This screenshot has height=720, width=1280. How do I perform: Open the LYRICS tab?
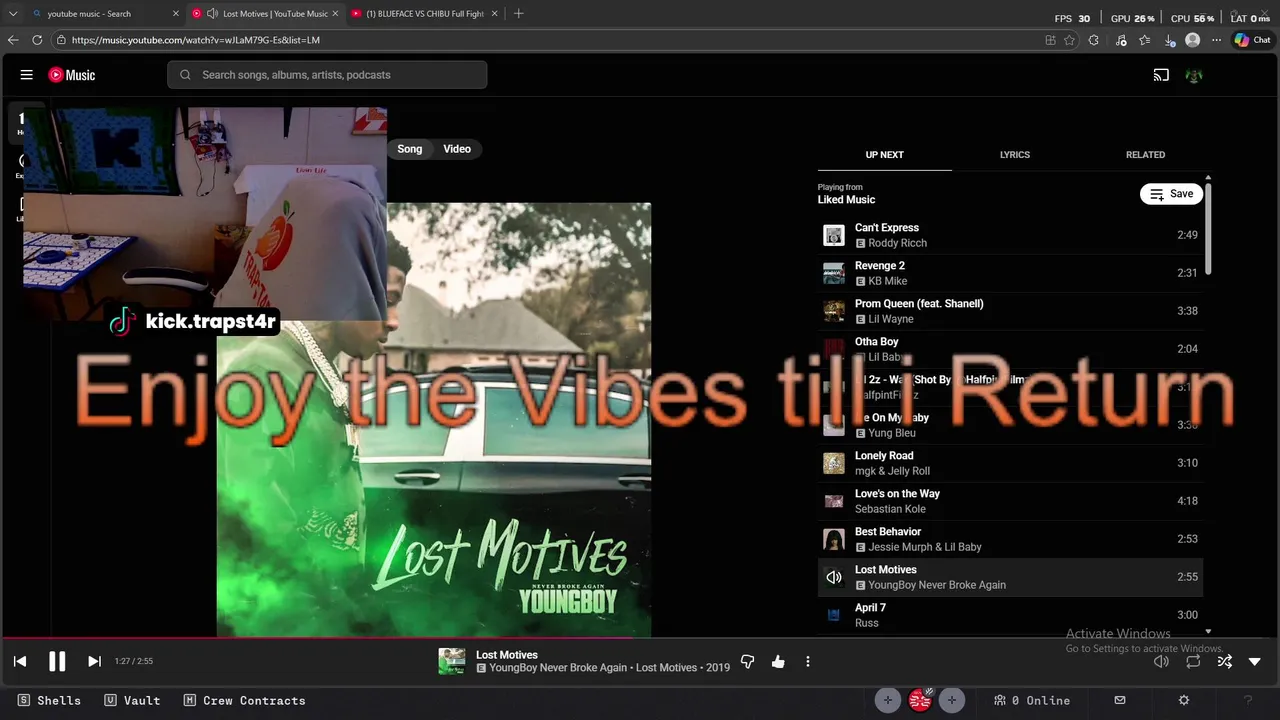pyautogui.click(x=1014, y=155)
